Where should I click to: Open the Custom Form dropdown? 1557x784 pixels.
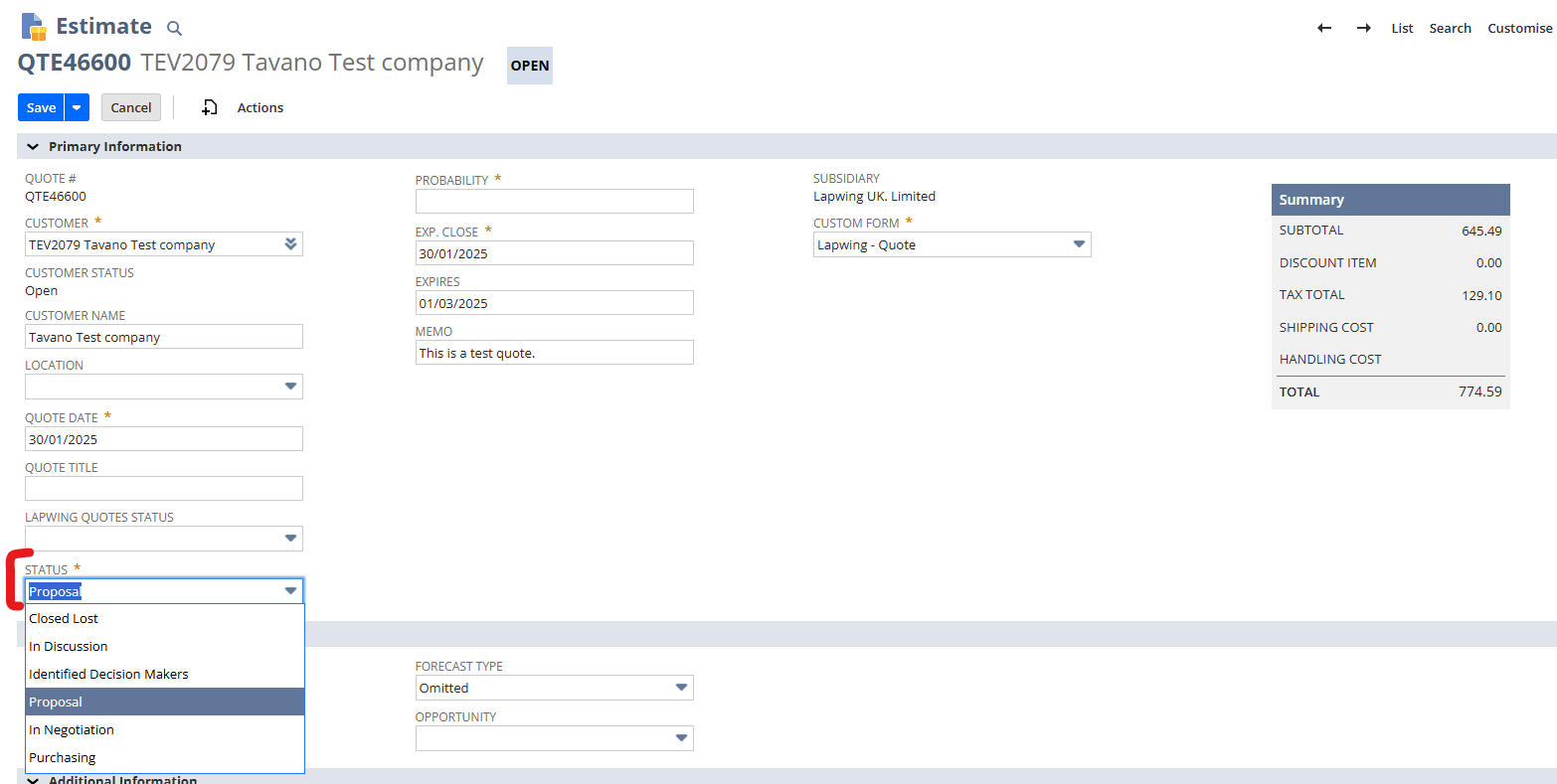pyautogui.click(x=1078, y=243)
